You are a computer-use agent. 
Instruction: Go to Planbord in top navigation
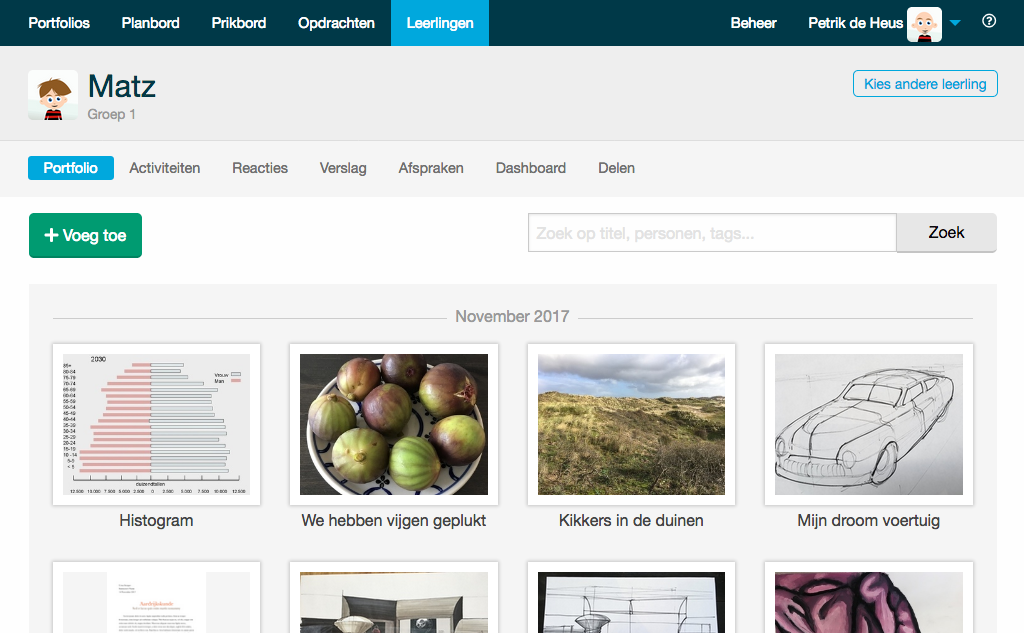point(150,23)
